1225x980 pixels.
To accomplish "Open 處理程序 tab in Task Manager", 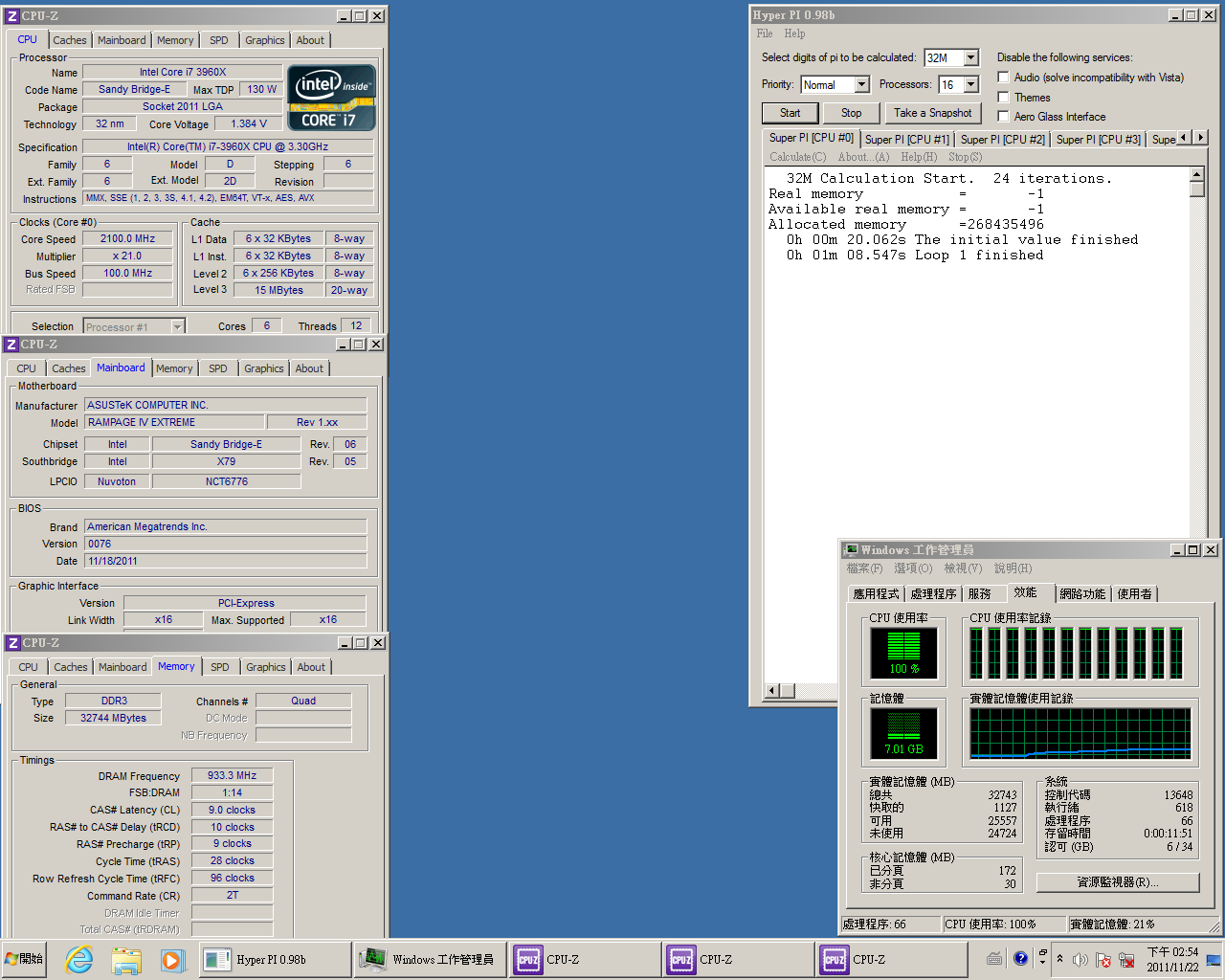I will (x=933, y=594).
